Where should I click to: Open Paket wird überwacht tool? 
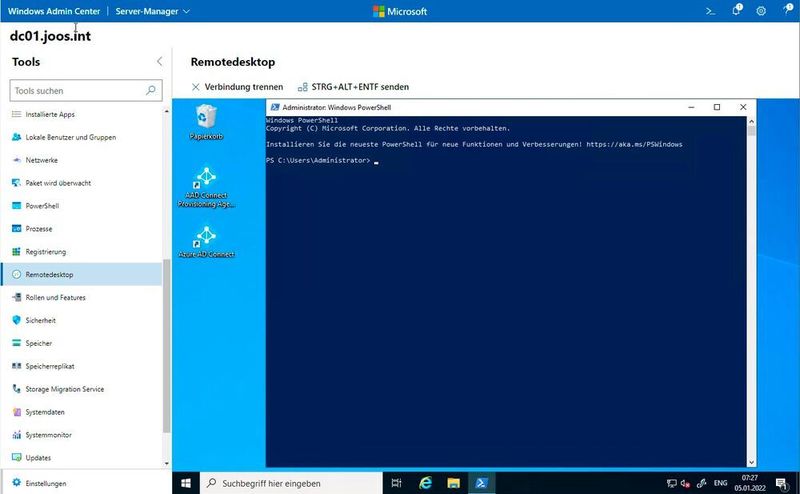(x=58, y=183)
